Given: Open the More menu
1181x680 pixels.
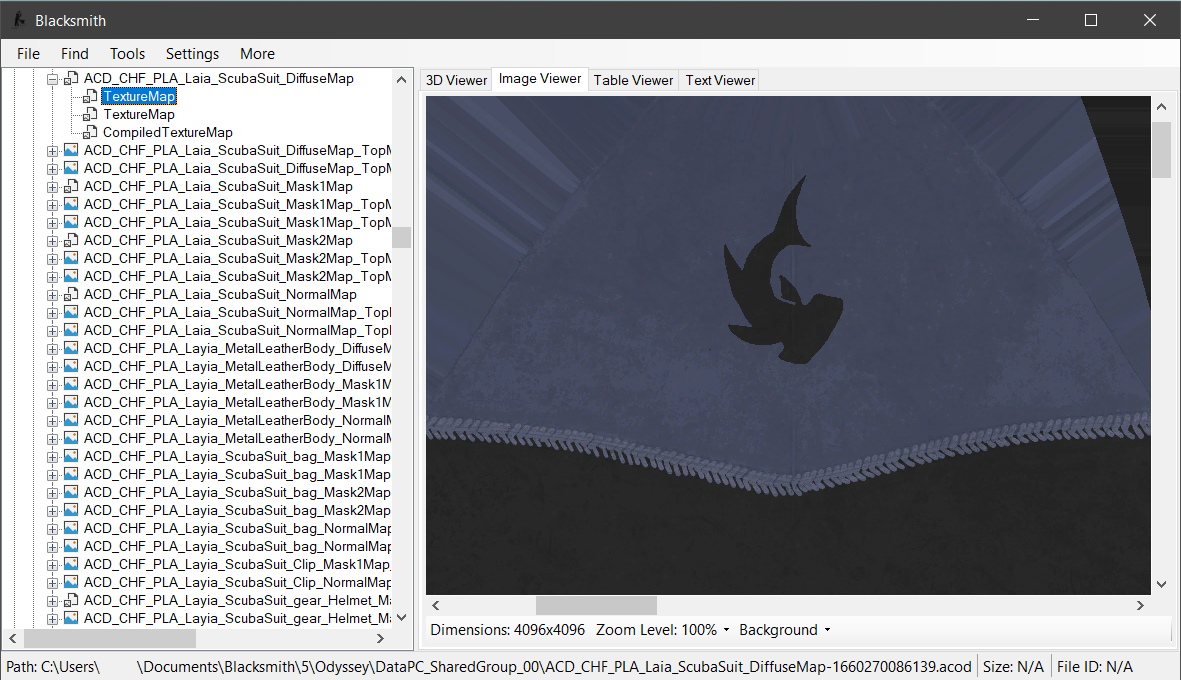Looking at the screenshot, I should click(257, 53).
